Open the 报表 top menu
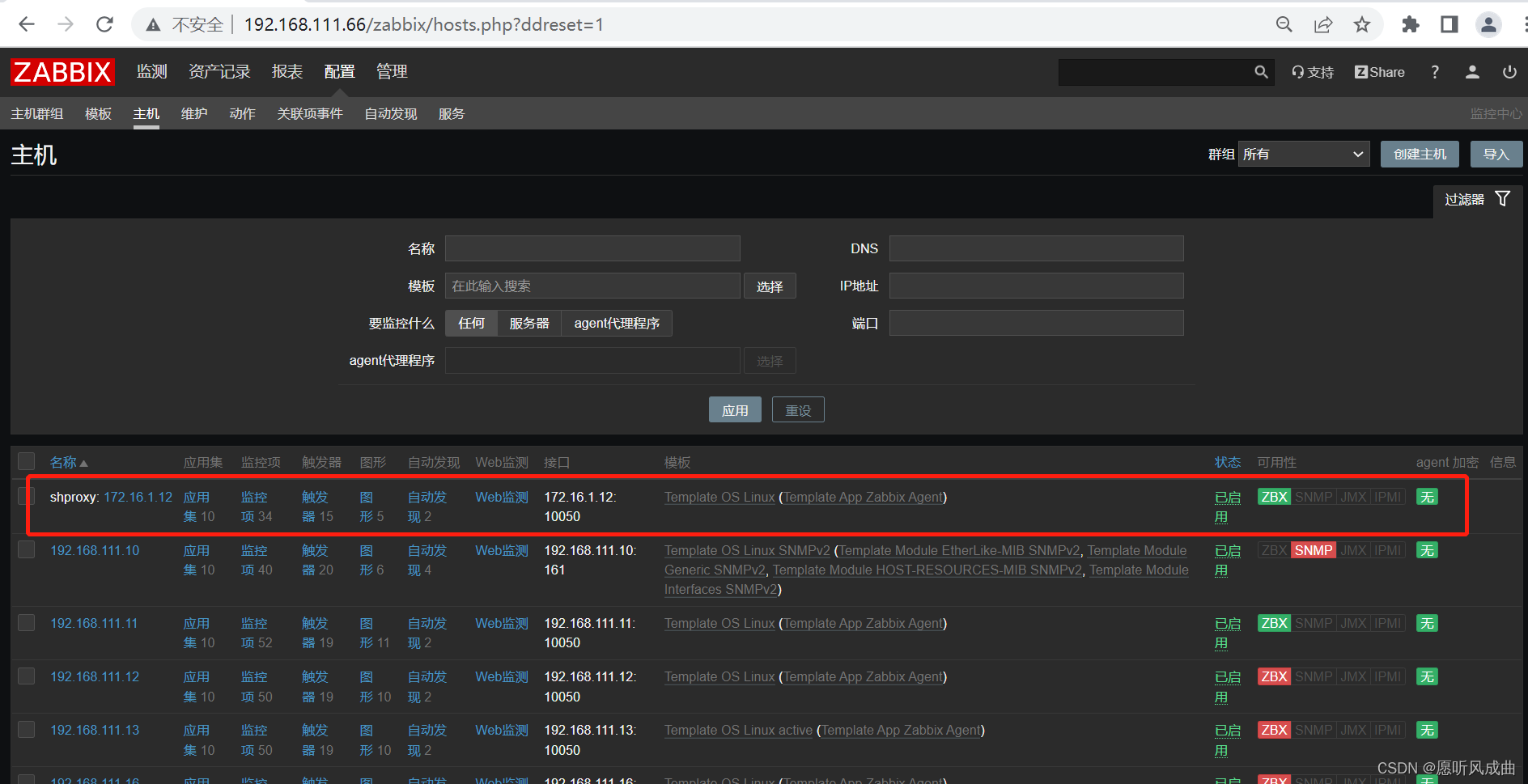The image size is (1528, 784). click(x=287, y=71)
